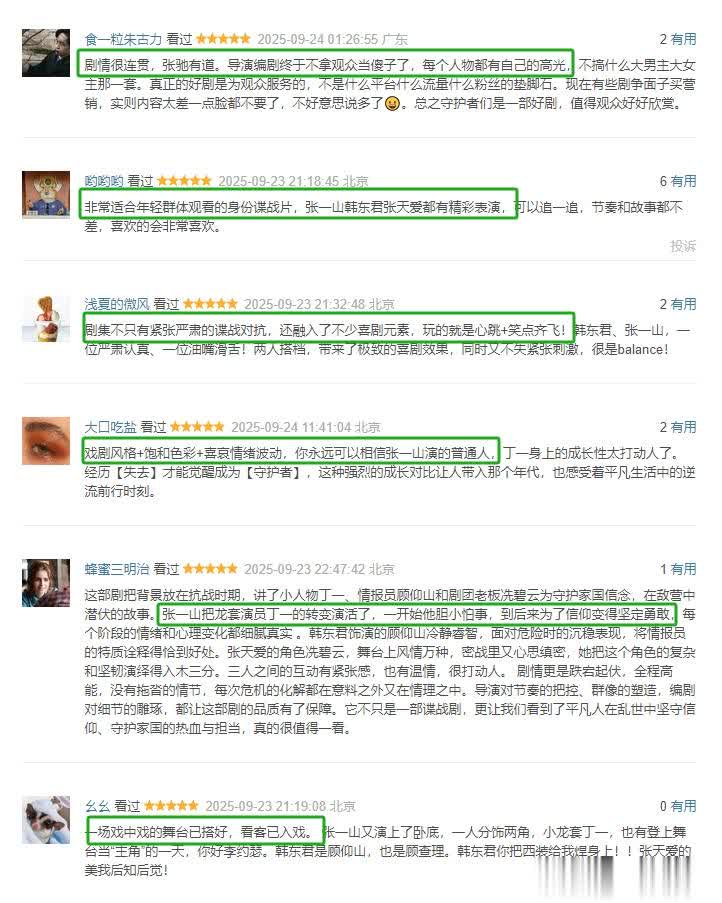Visit 哟哟哟 profile via username
The image size is (722, 903).
click(104, 181)
